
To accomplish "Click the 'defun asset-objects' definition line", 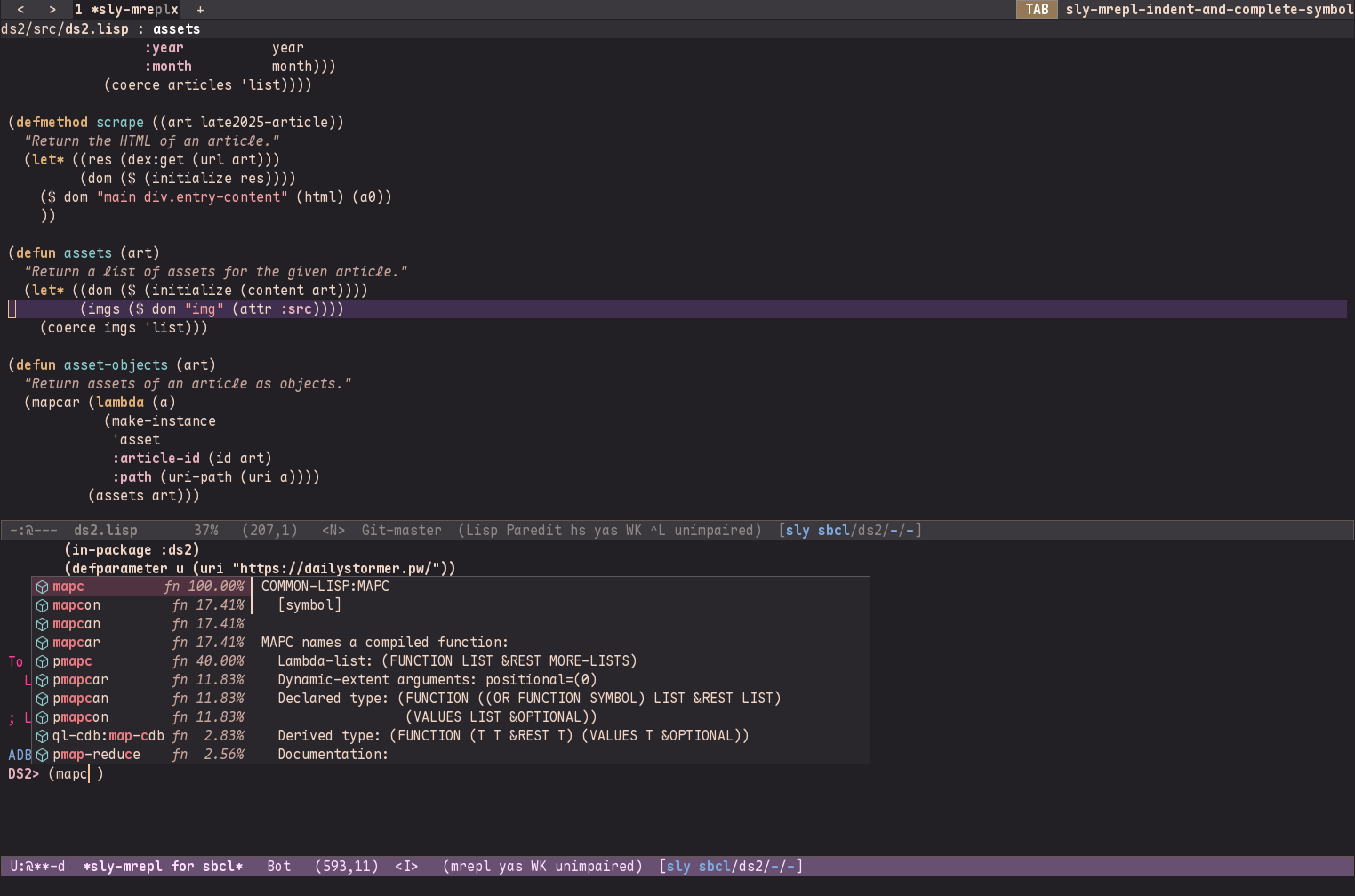I will tap(112, 365).
